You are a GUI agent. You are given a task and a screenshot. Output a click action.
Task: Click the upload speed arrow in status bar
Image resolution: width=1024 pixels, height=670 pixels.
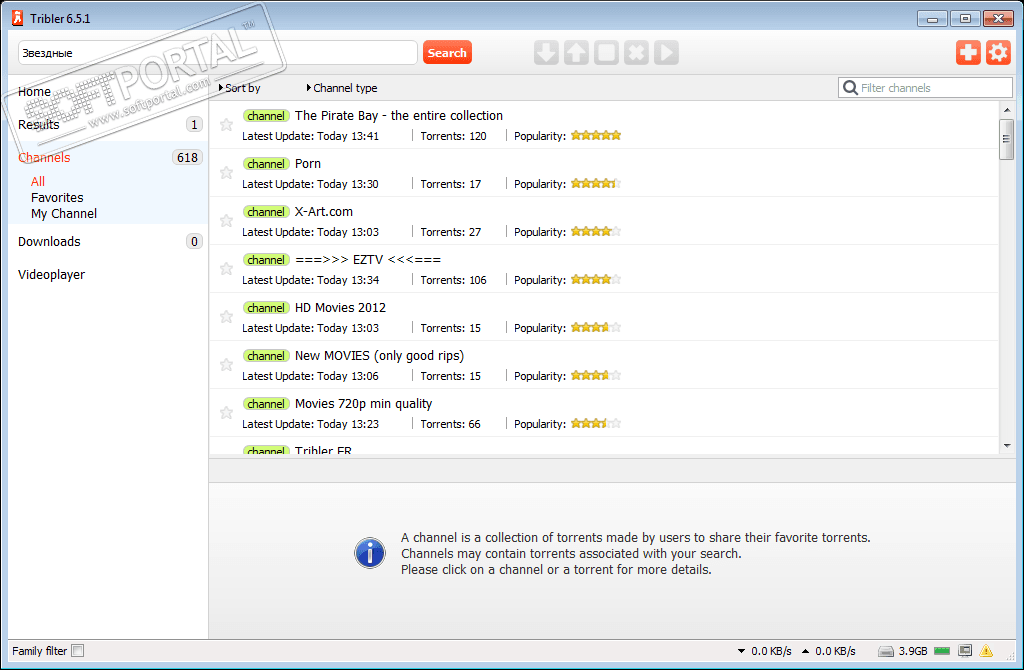coord(805,651)
